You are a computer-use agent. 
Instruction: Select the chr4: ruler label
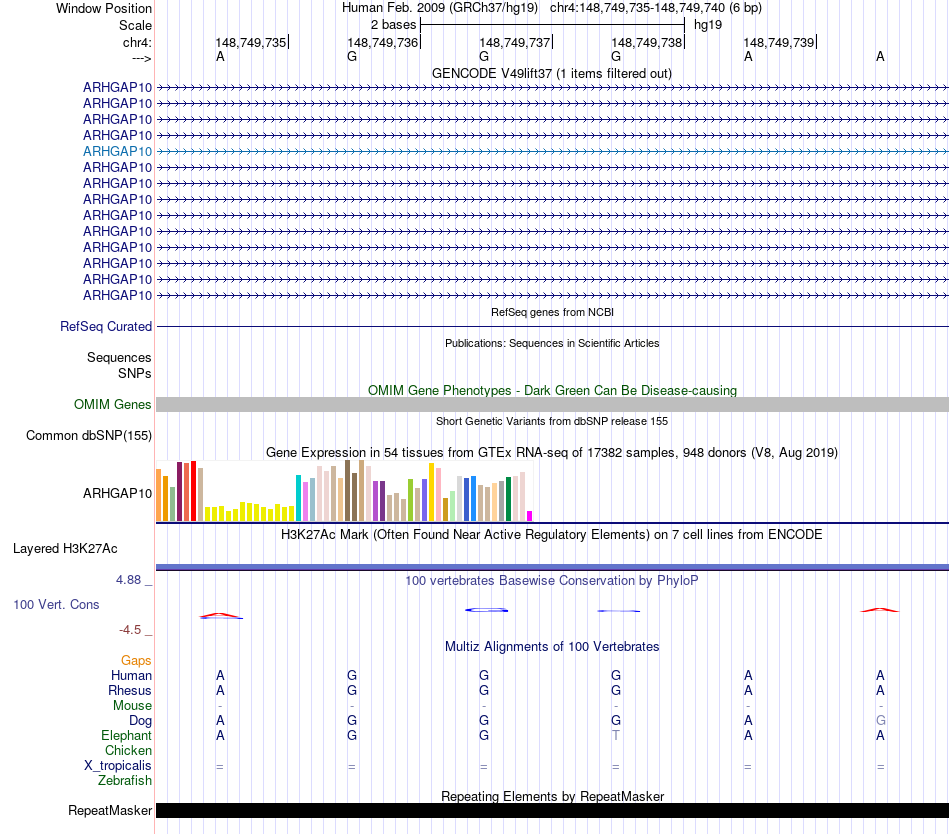137,42
